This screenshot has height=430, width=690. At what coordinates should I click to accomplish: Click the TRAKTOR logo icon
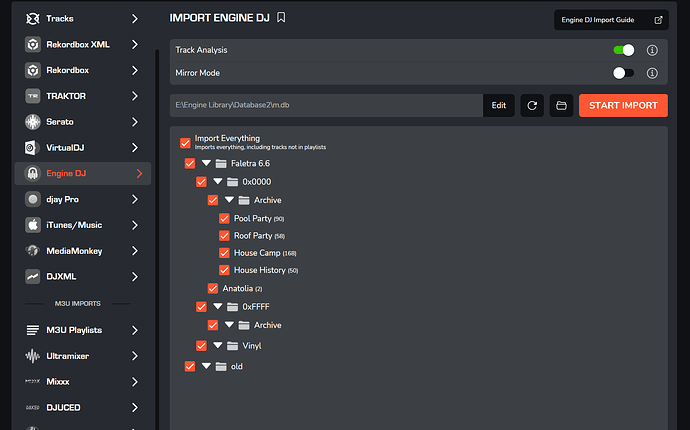point(33,96)
